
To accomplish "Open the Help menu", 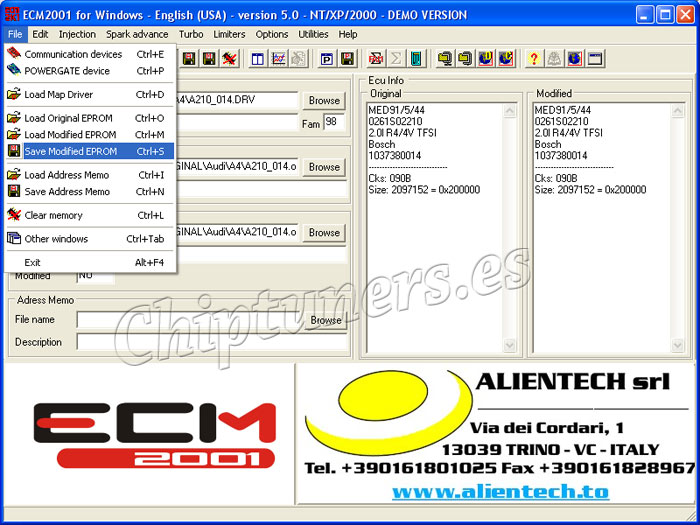I will click(x=348, y=34).
